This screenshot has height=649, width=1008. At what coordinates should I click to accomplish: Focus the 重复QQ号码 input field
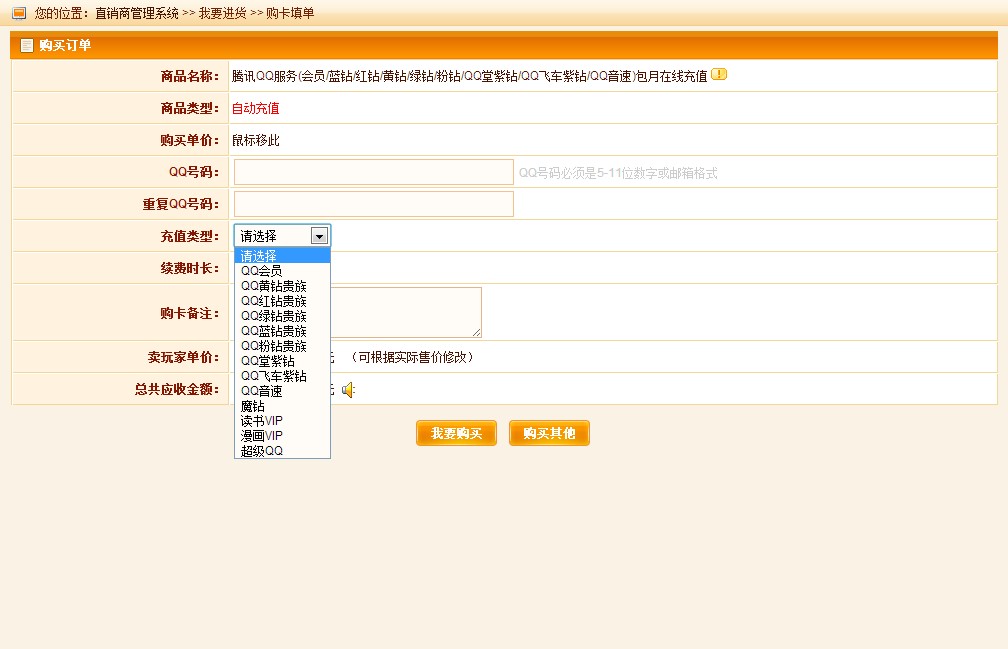click(374, 204)
